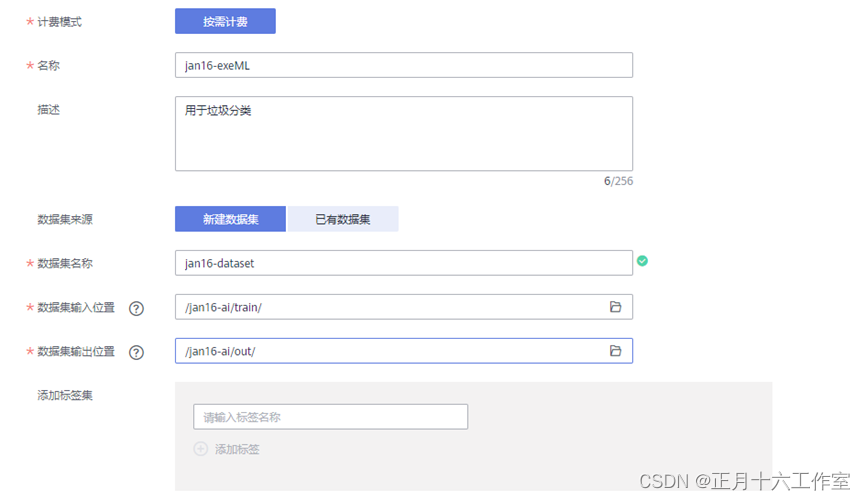Open the help tooltip for 数据集输出位置
Image resolution: width=865 pixels, height=500 pixels.
(x=136, y=353)
